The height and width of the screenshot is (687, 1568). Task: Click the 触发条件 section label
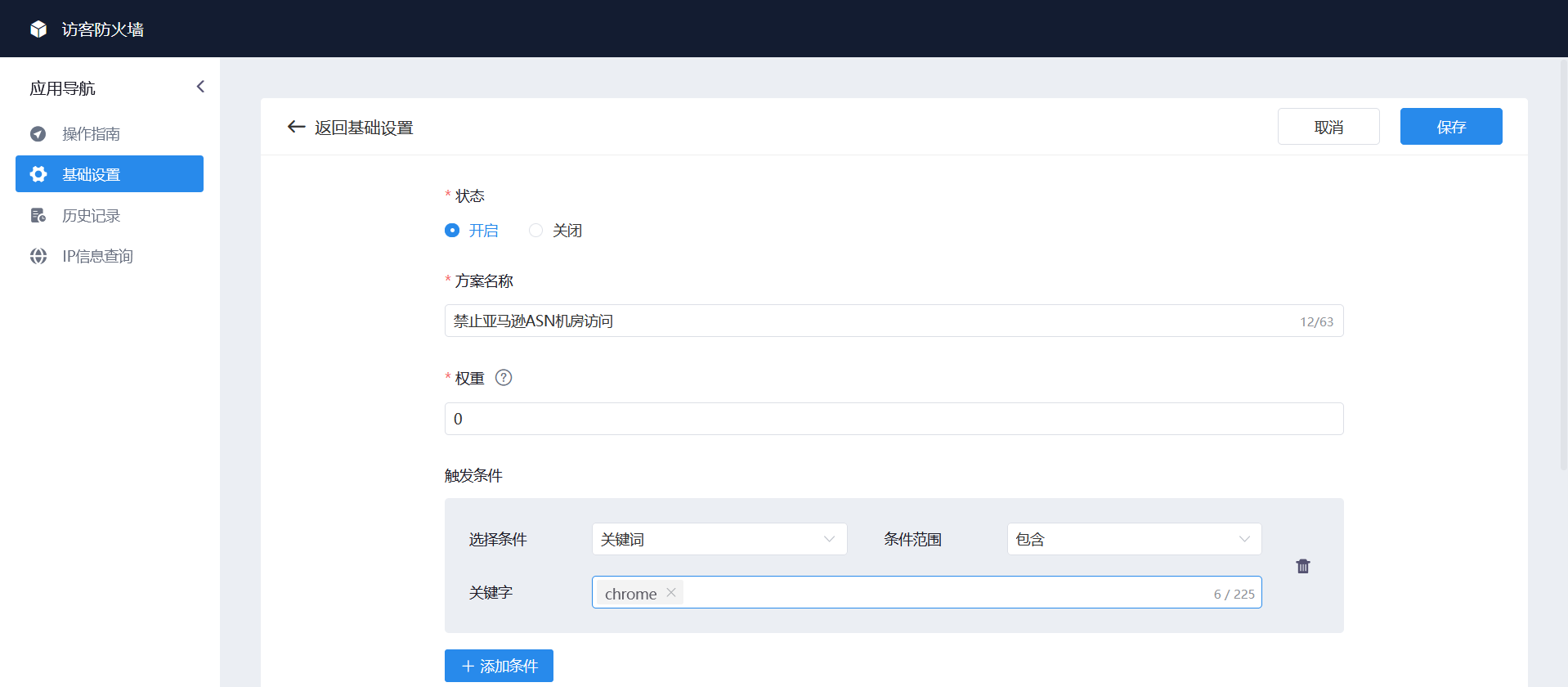point(473,476)
